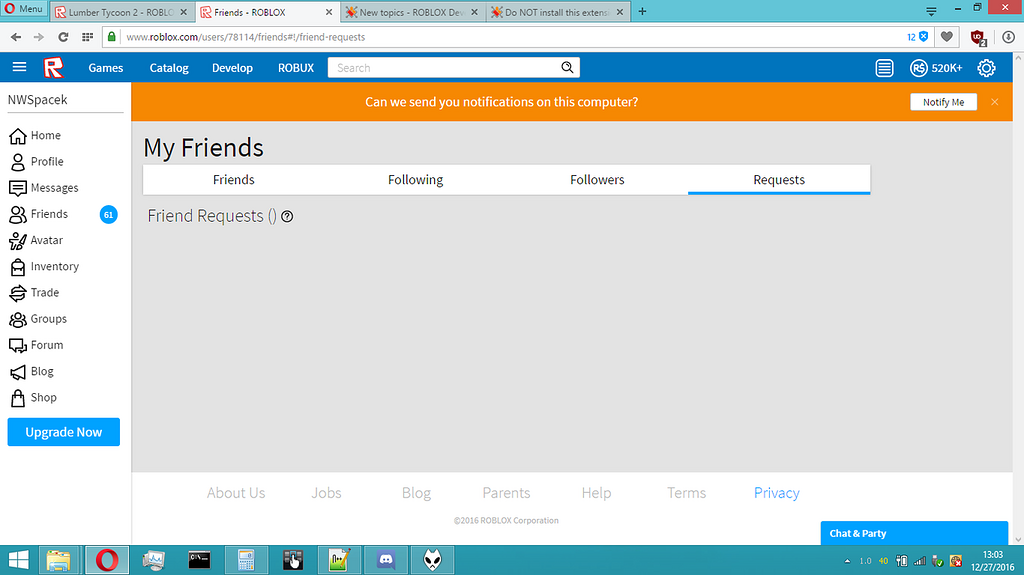Switch to the Friends tab

click(234, 180)
